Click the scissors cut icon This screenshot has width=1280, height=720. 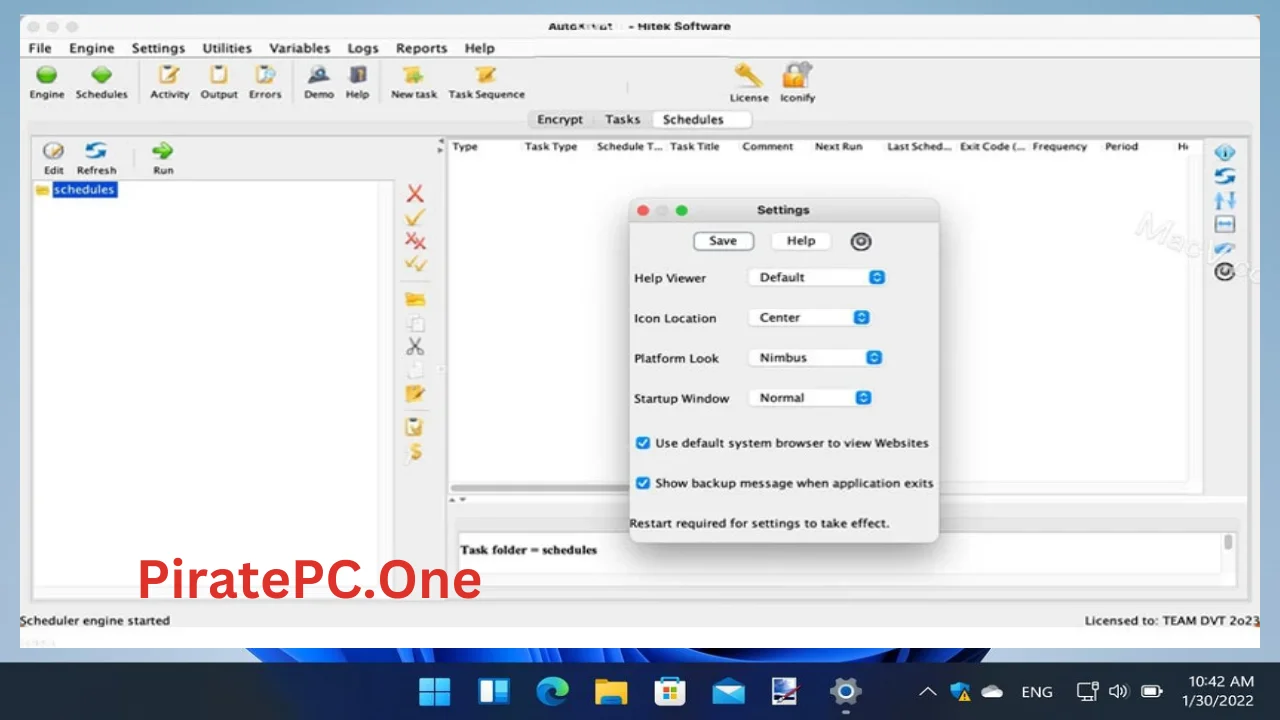pos(415,346)
